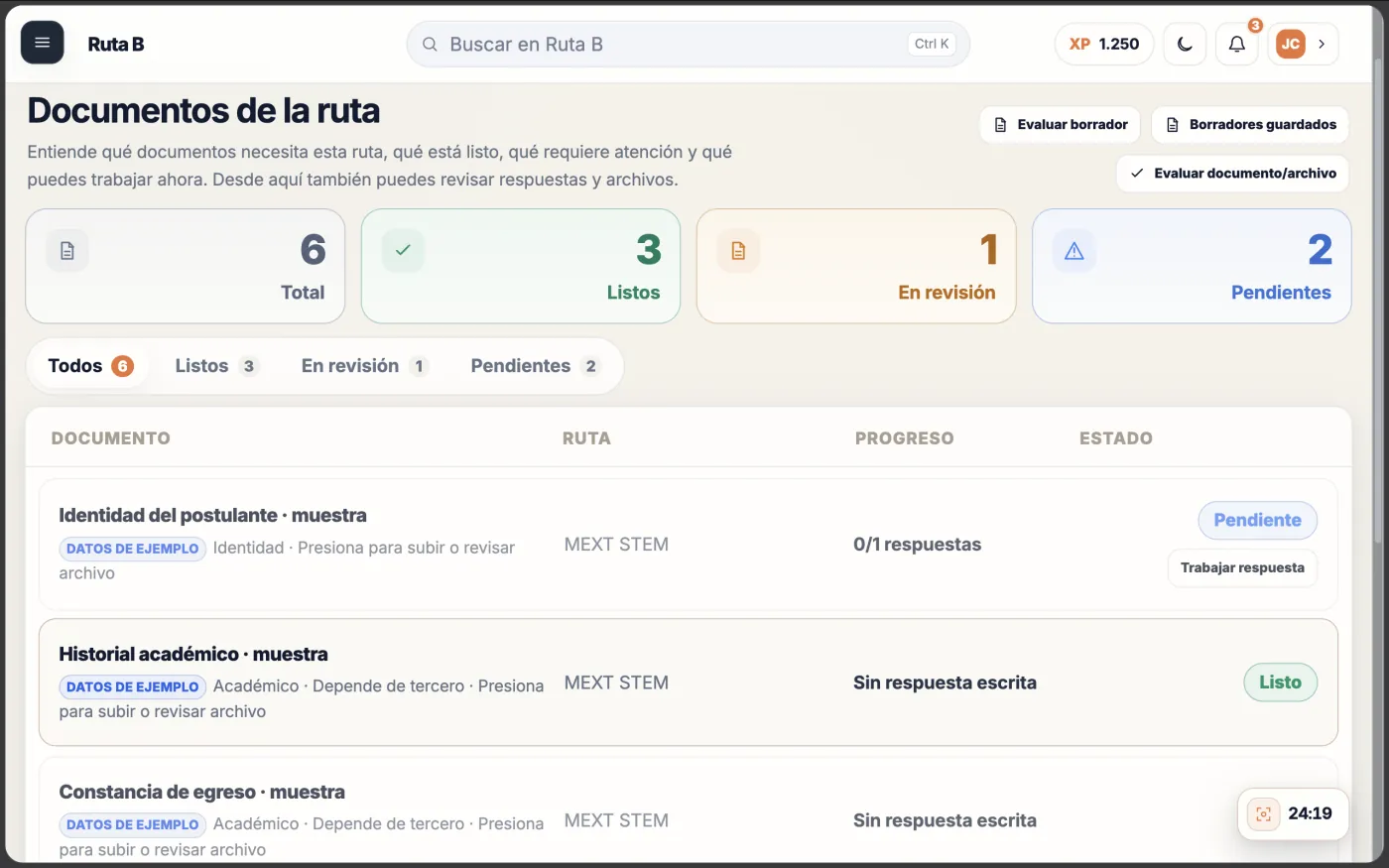
Task: Click the document icon in En revisión card
Action: [738, 251]
